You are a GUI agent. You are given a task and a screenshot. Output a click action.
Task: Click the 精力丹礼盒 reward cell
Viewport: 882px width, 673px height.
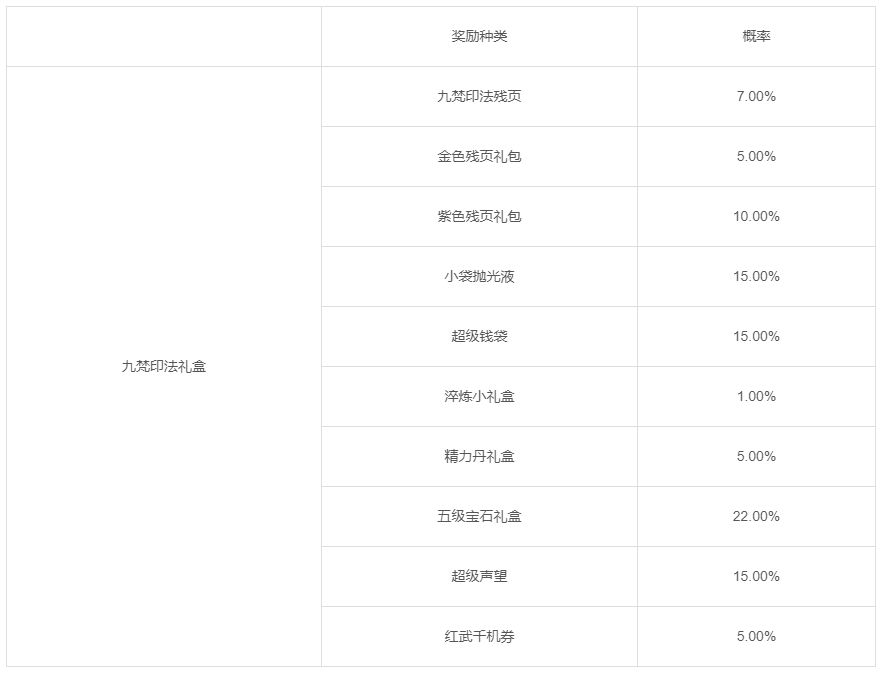(x=479, y=457)
